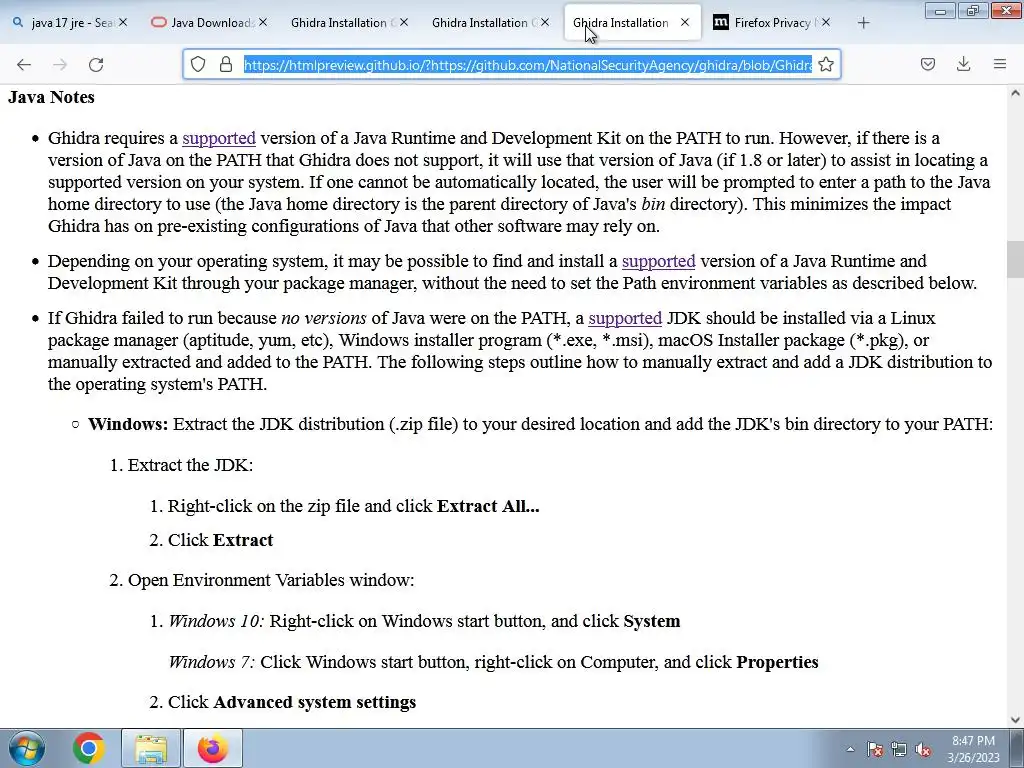The image size is (1024, 768).
Task: Open the Downloads panel
Action: tap(963, 64)
